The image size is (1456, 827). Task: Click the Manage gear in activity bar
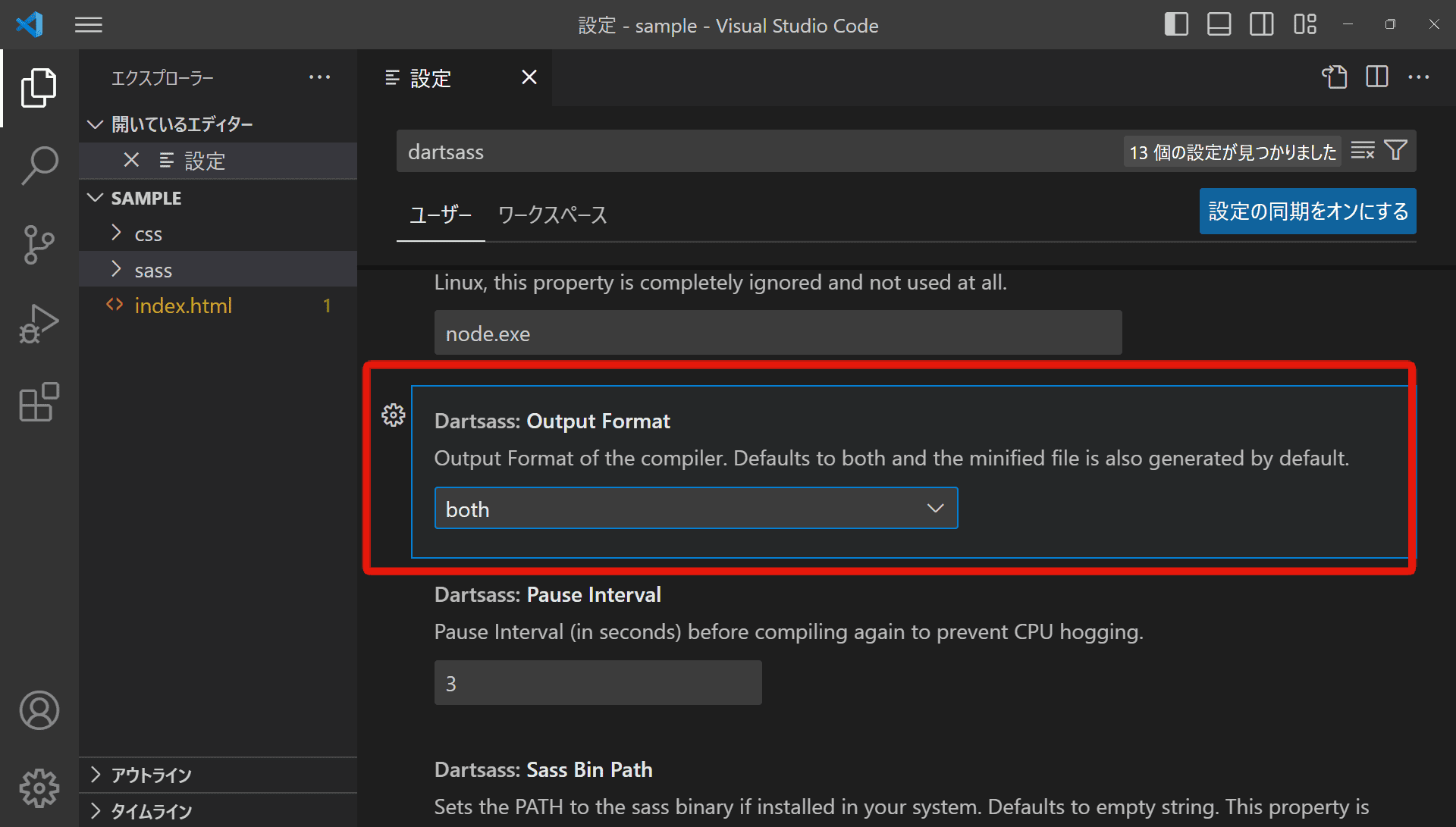[x=39, y=788]
